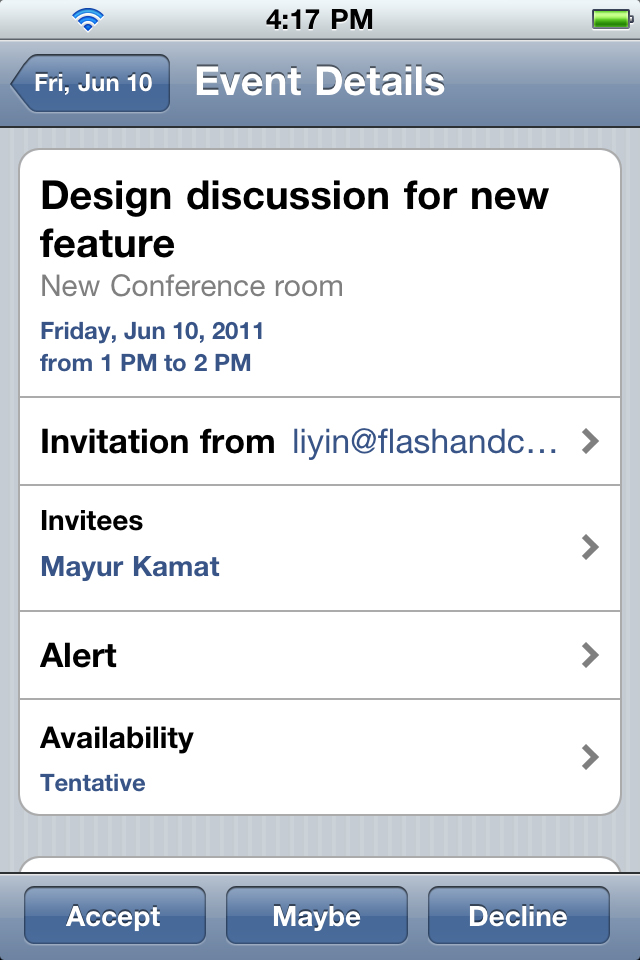The image size is (640, 960).
Task: Open Availability options chevron
Action: coord(590,757)
